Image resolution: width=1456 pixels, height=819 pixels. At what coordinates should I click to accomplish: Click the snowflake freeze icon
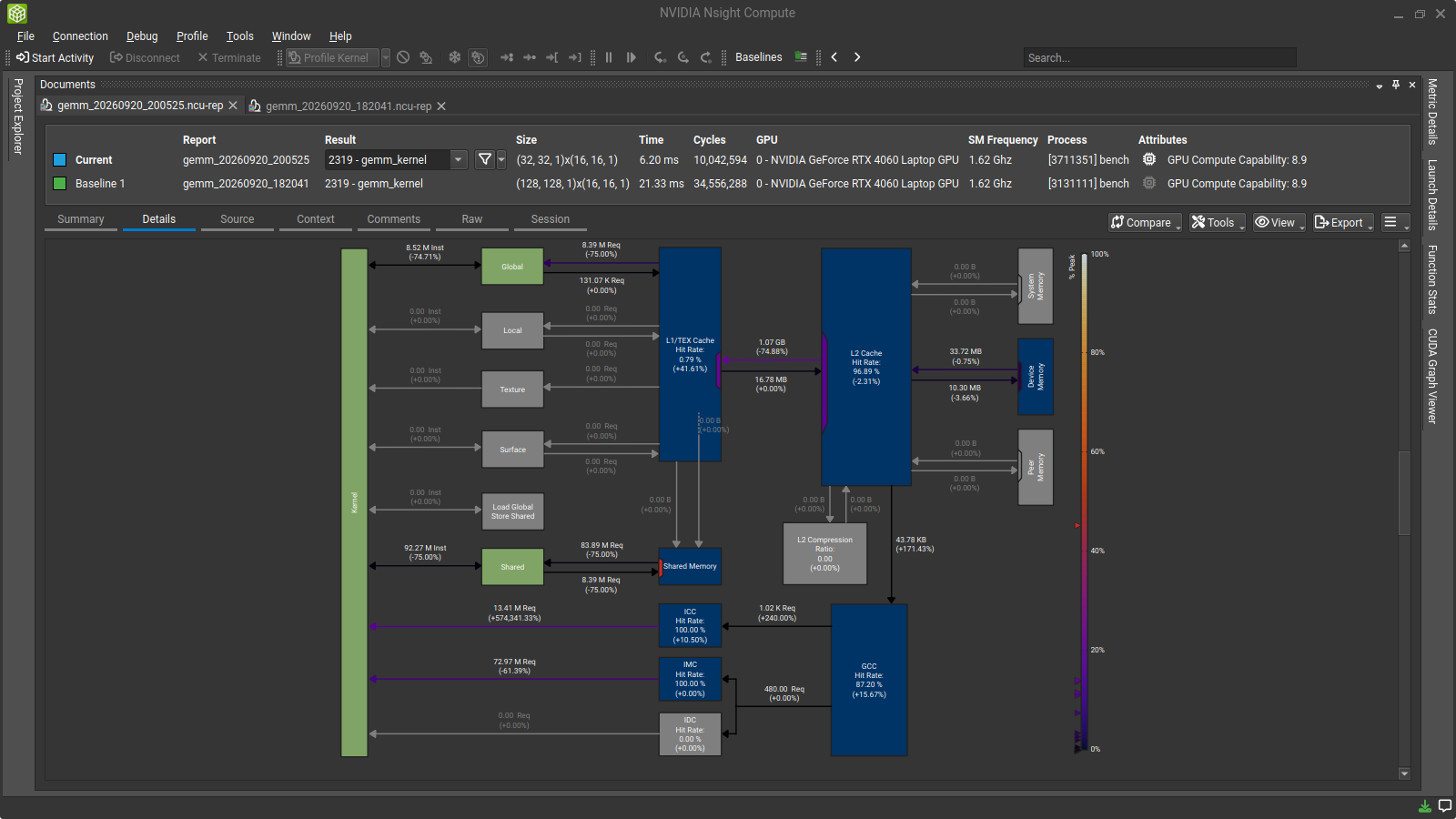click(x=455, y=57)
